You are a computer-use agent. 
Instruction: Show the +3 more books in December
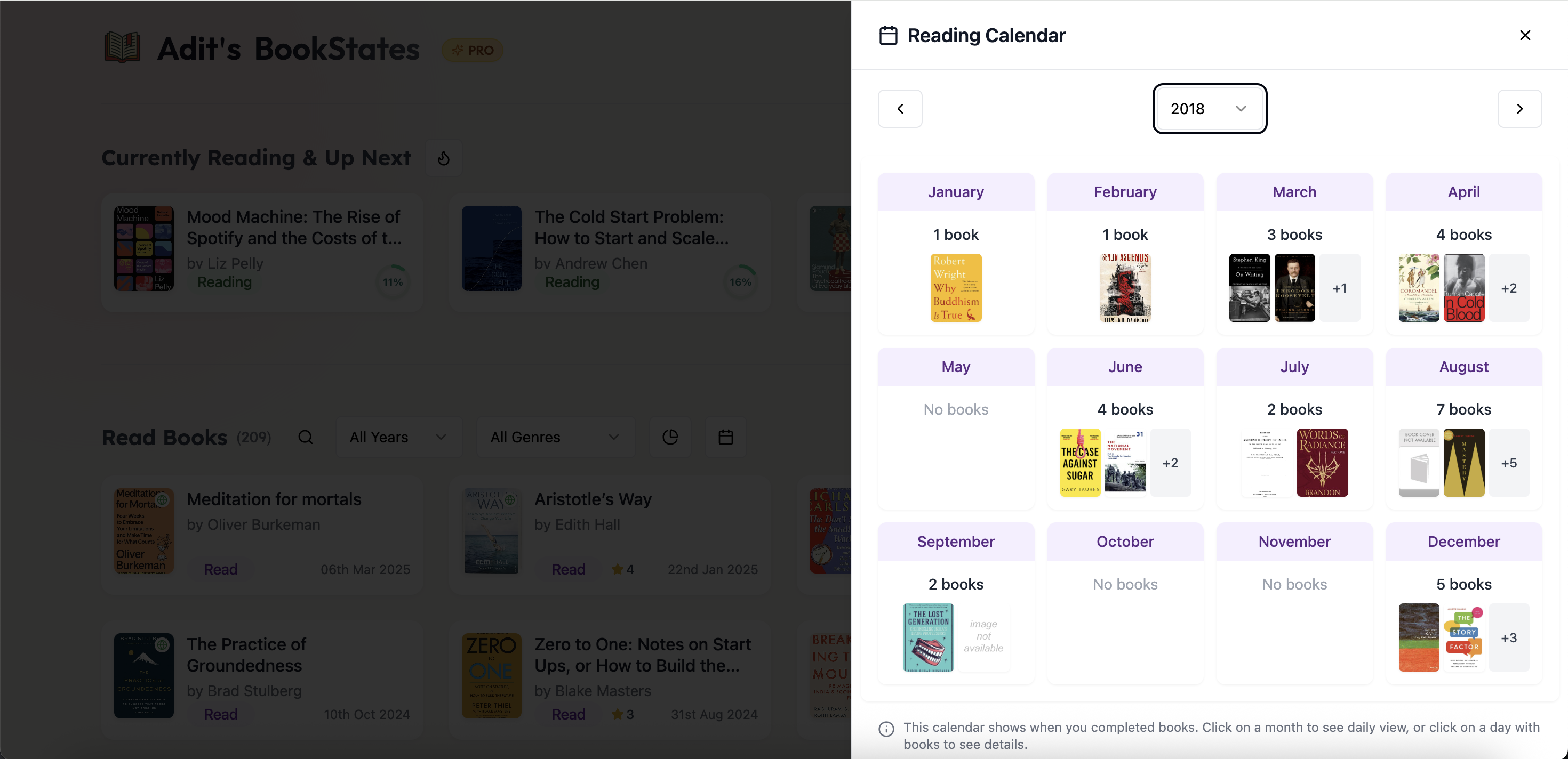point(1509,637)
